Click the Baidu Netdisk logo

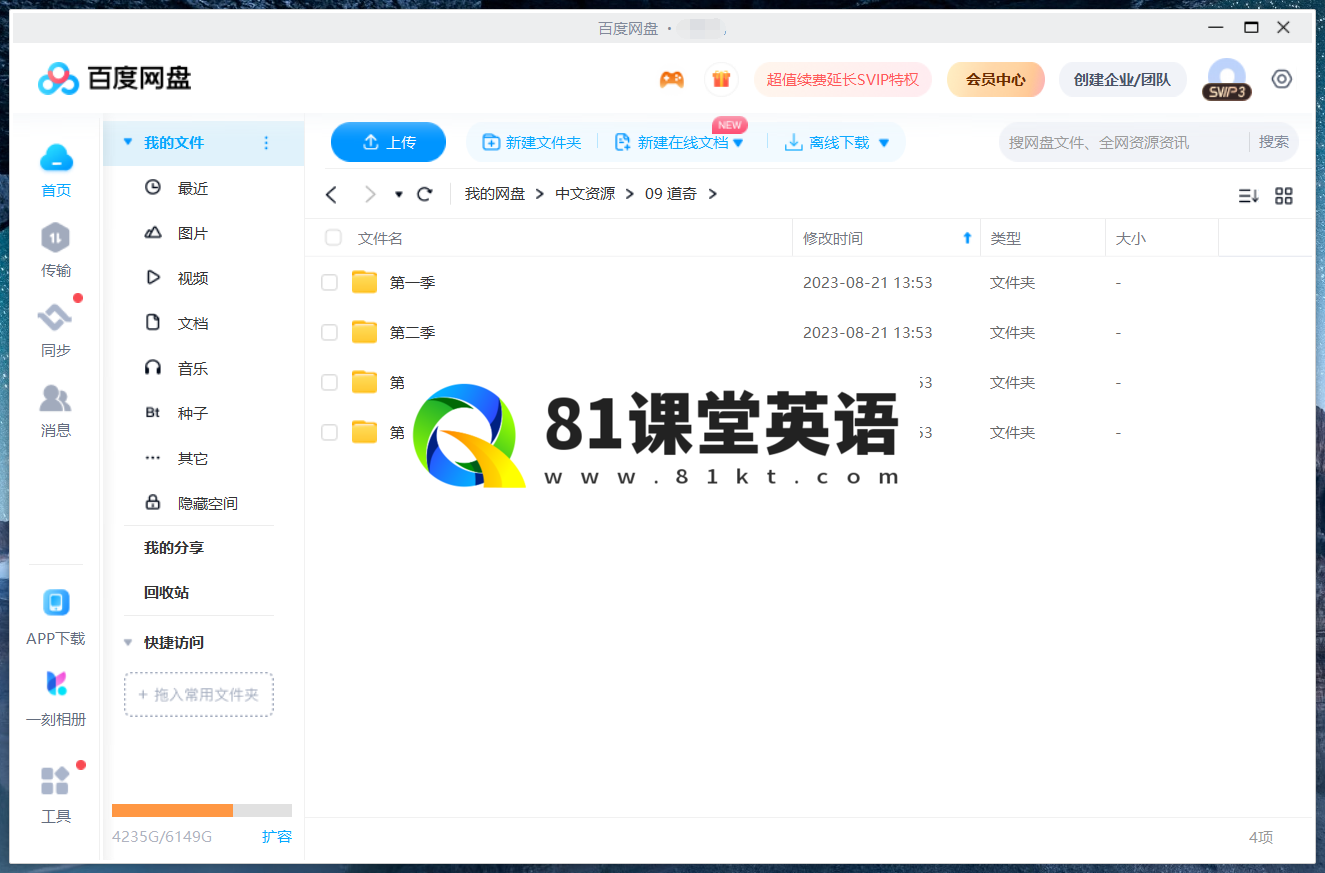coord(114,78)
